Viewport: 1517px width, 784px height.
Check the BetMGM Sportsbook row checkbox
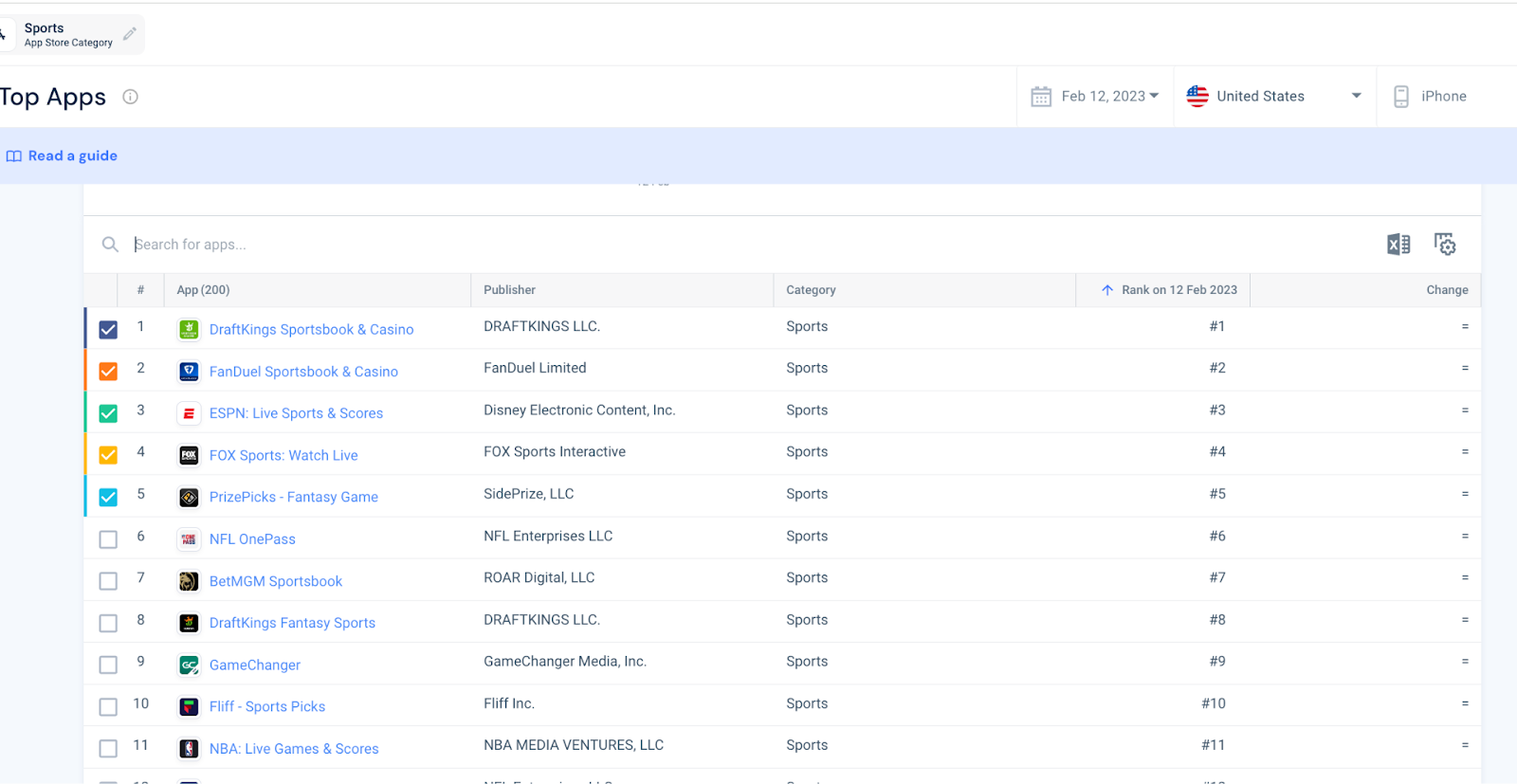tap(108, 581)
